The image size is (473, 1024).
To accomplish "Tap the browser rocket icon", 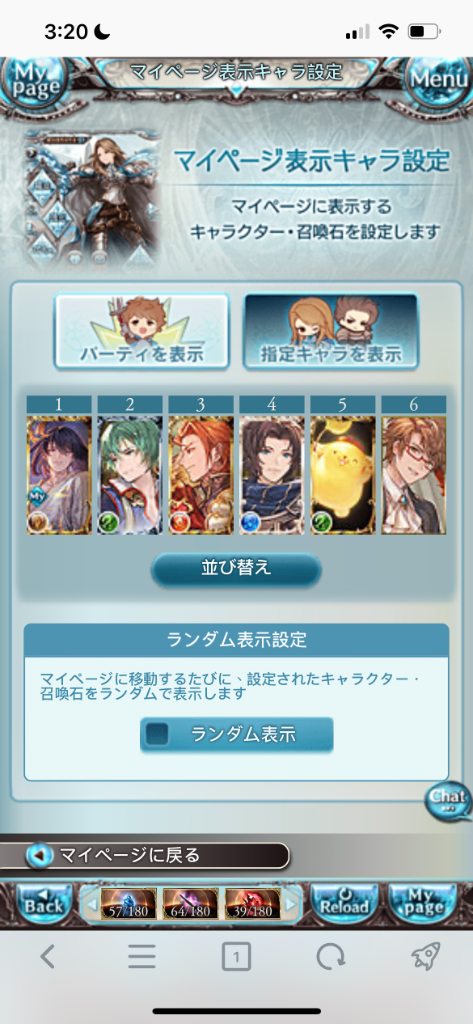I will click(425, 957).
